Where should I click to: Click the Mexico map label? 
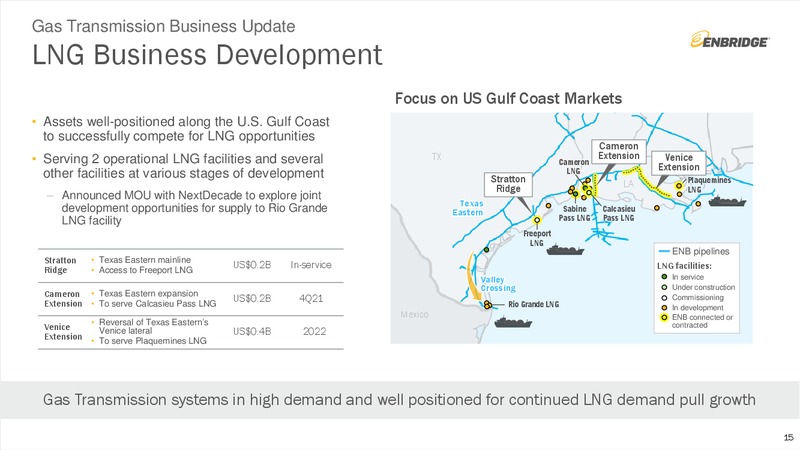(414, 314)
